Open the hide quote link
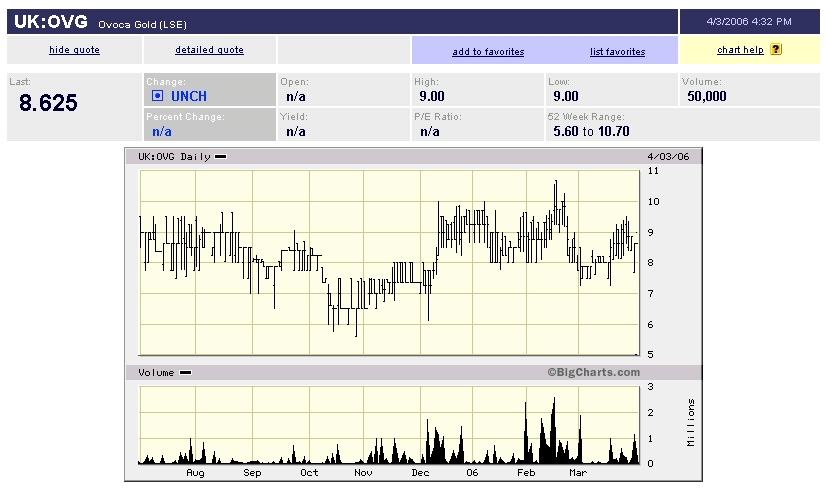This screenshot has width=827, height=494. pyautogui.click(x=75, y=50)
